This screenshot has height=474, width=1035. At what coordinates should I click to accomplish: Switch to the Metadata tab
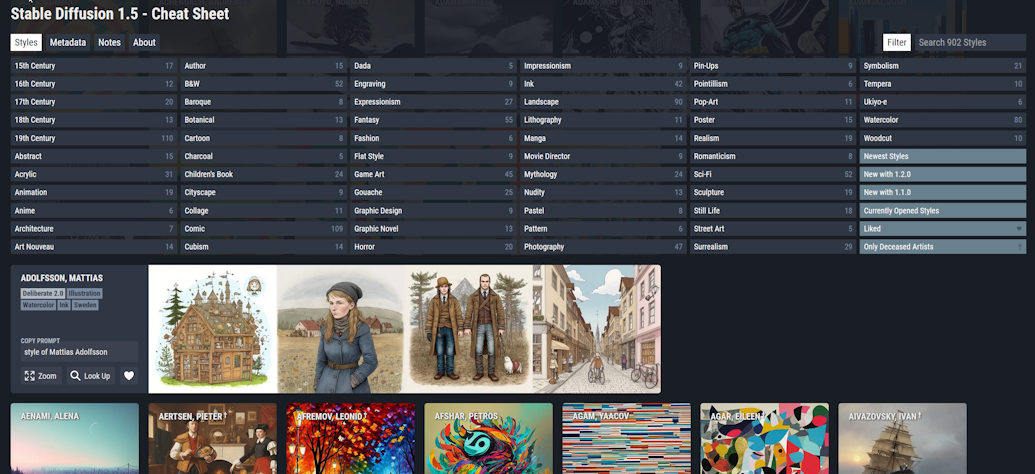click(x=68, y=42)
